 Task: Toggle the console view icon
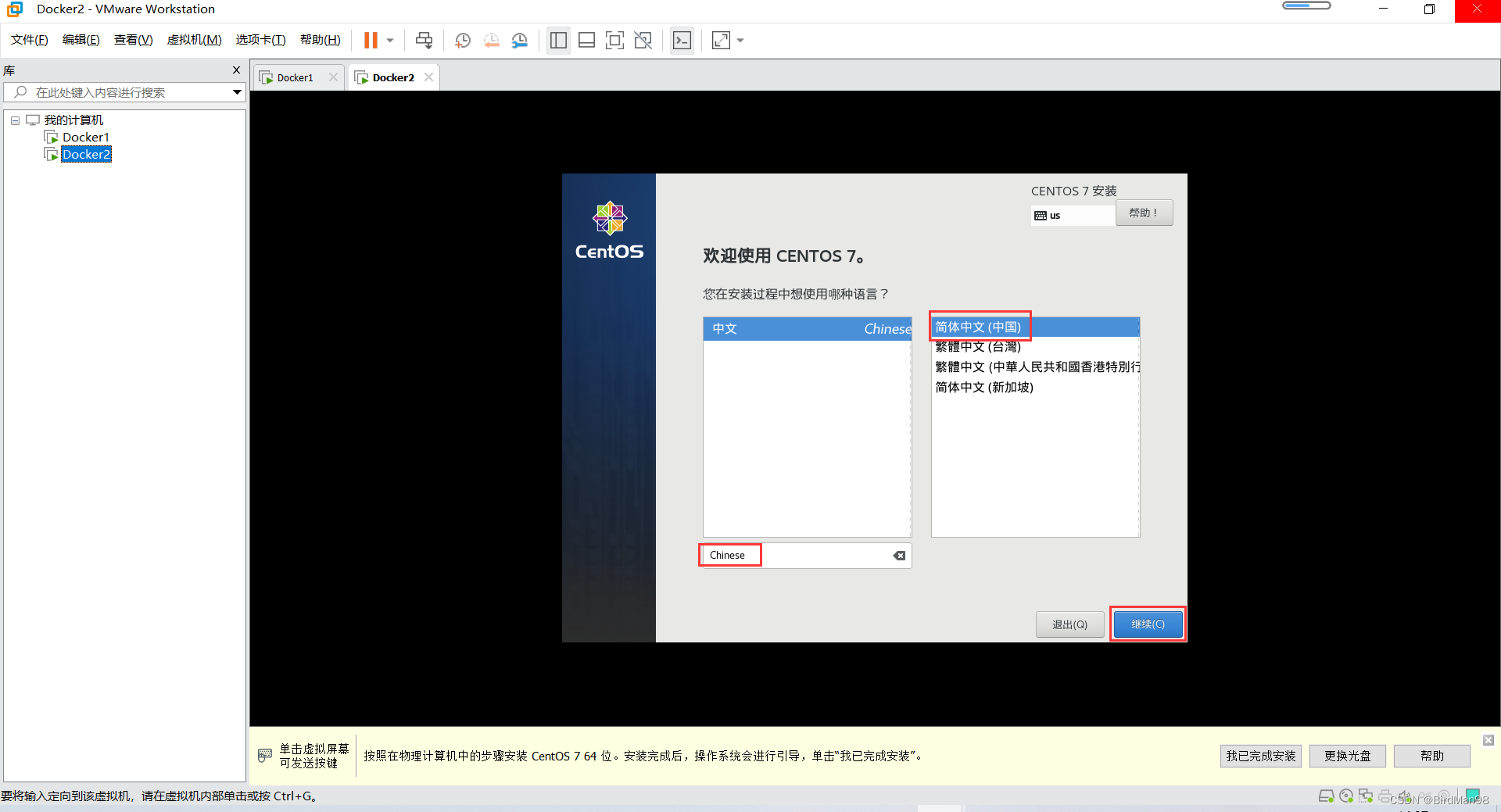[682, 41]
